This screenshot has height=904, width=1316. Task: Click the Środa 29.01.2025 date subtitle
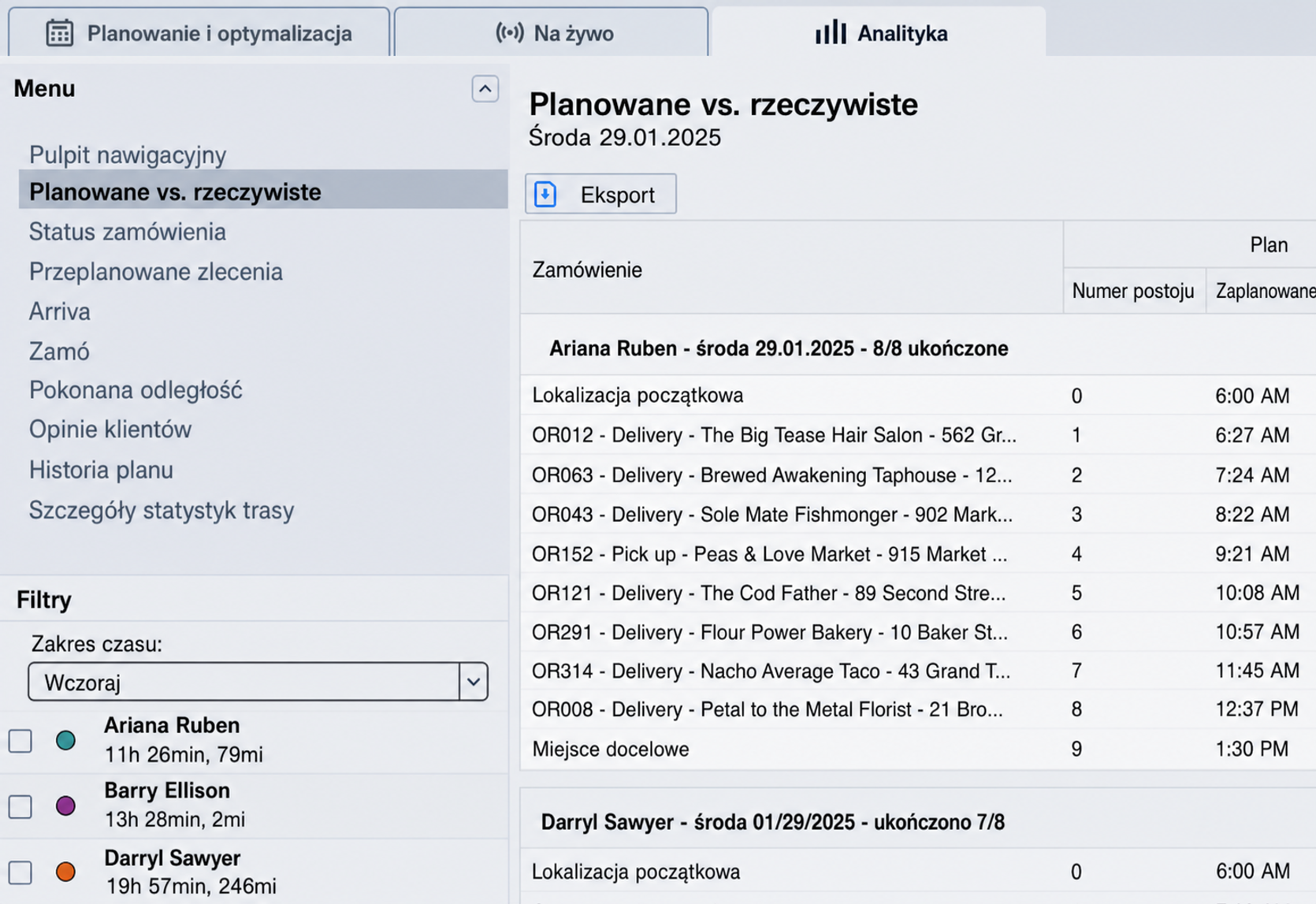click(x=625, y=137)
